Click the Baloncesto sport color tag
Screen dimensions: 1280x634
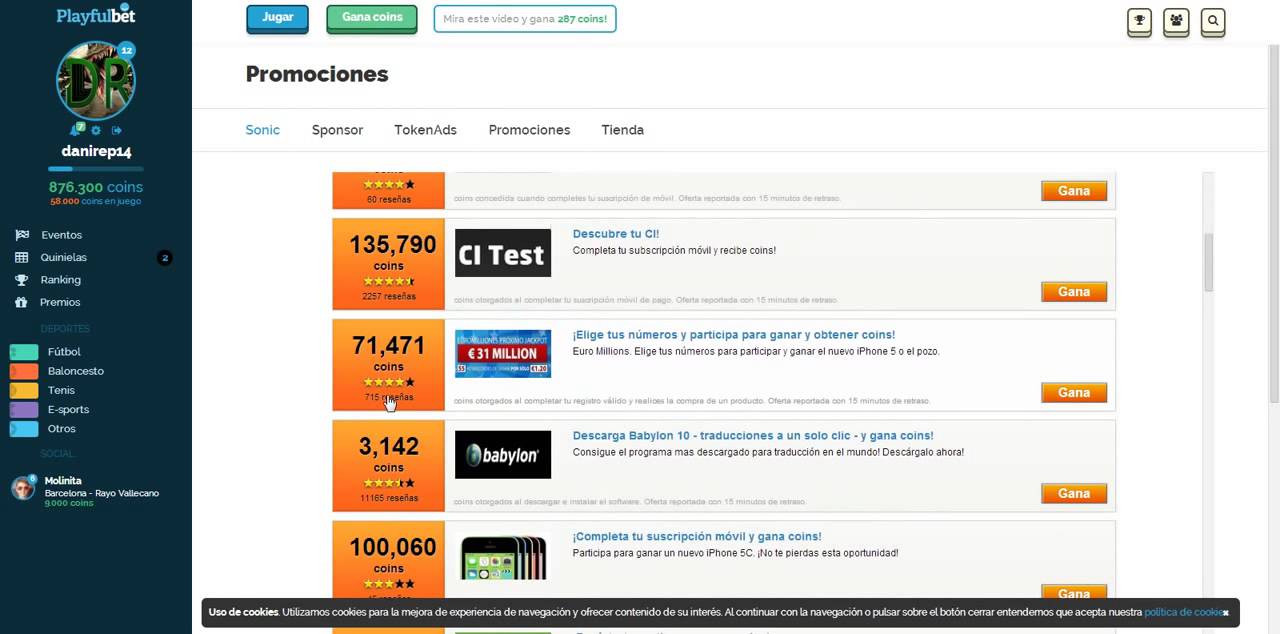click(24, 371)
